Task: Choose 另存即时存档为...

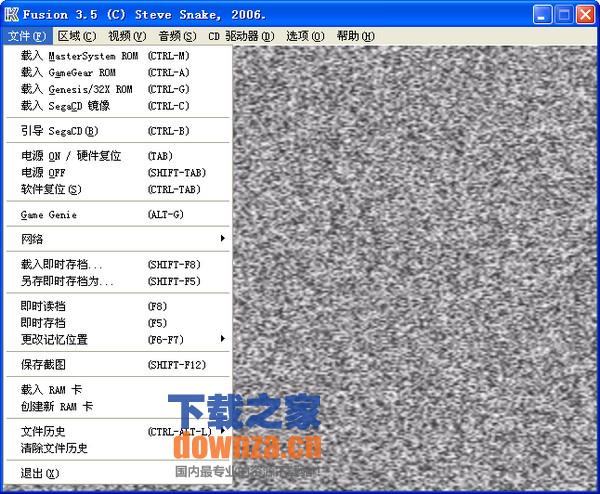Action: 118,281
